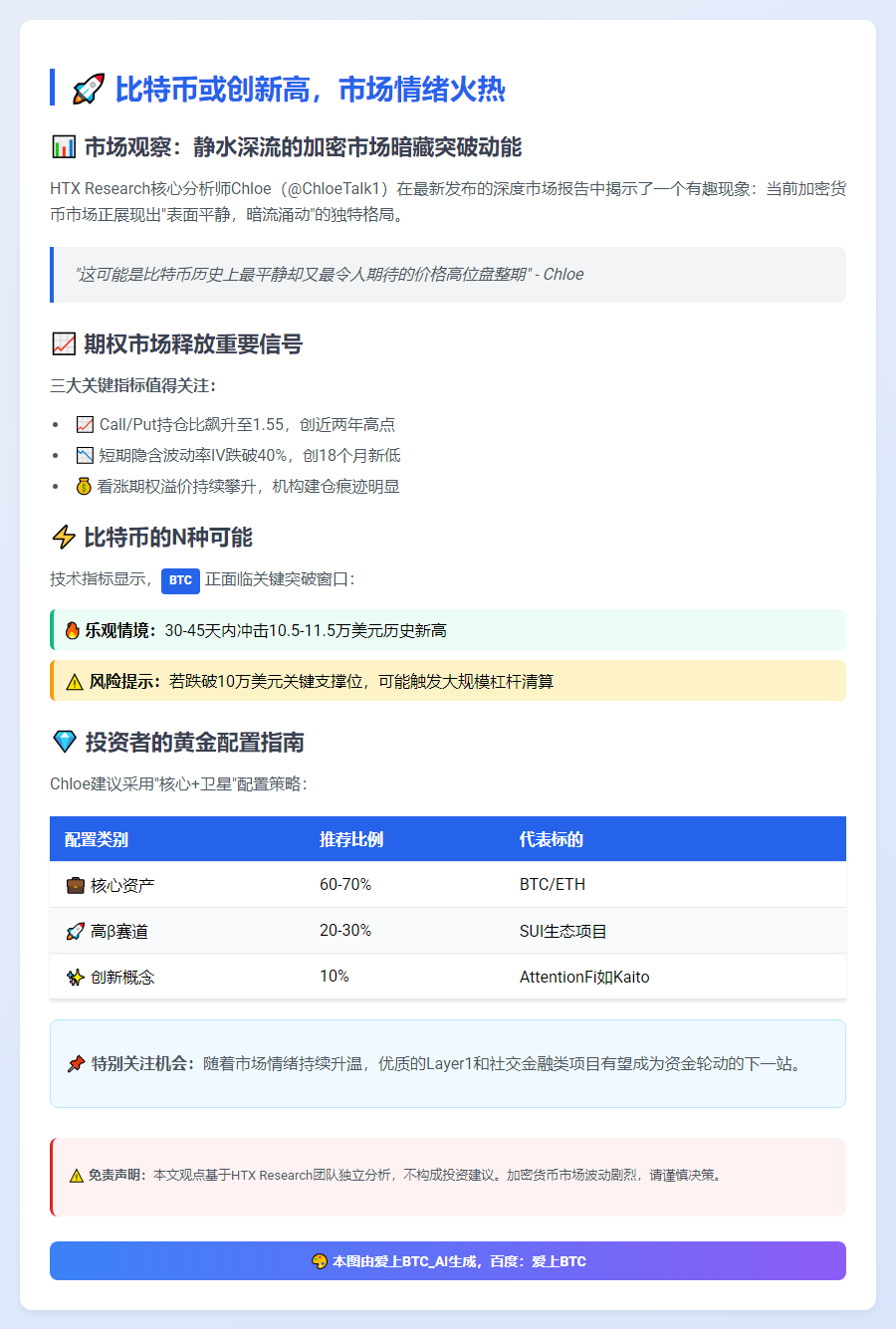896x1329 pixels.
Task: Click the Chloe quote block text
Action: tap(330, 275)
